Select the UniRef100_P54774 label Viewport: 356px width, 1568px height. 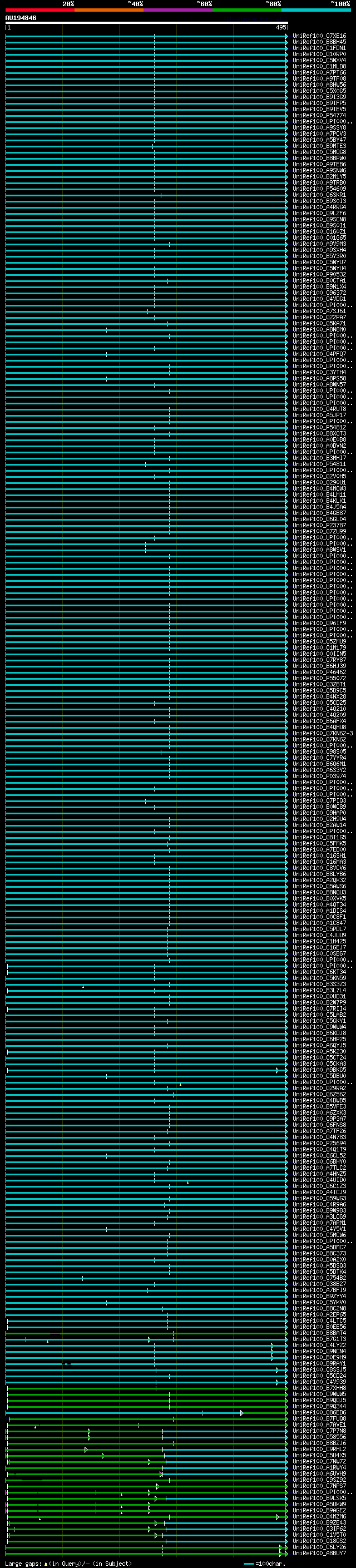319,115
